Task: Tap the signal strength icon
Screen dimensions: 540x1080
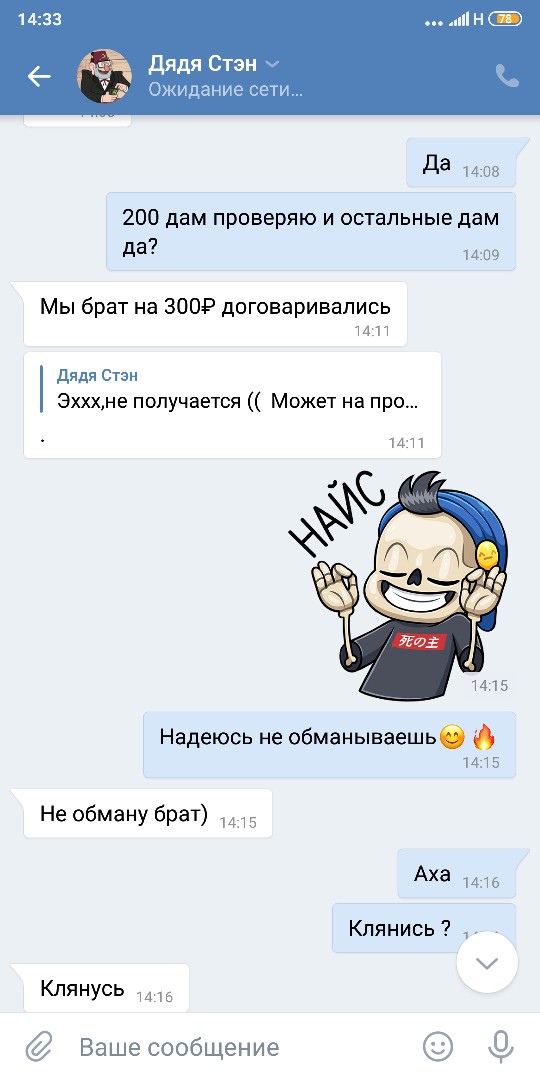Action: pos(459,19)
